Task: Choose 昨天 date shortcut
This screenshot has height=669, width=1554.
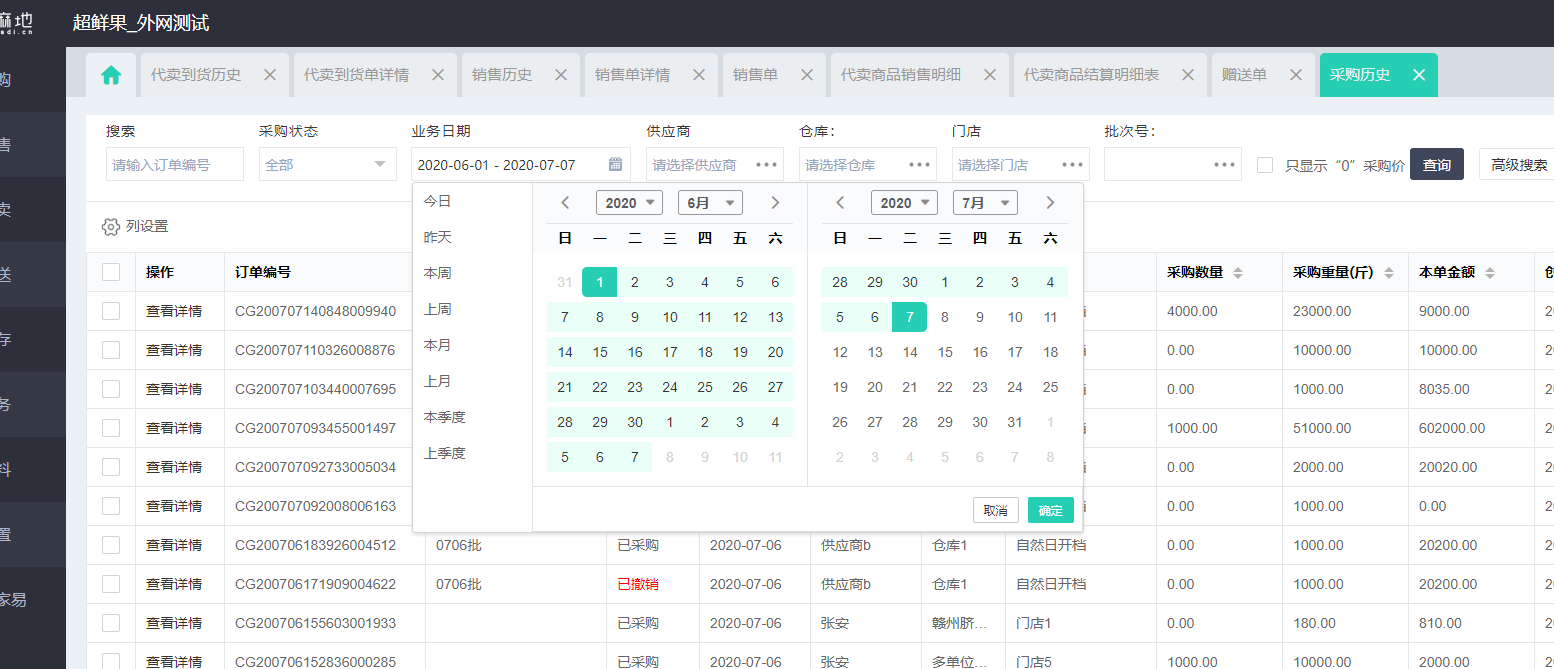Action: pos(438,237)
